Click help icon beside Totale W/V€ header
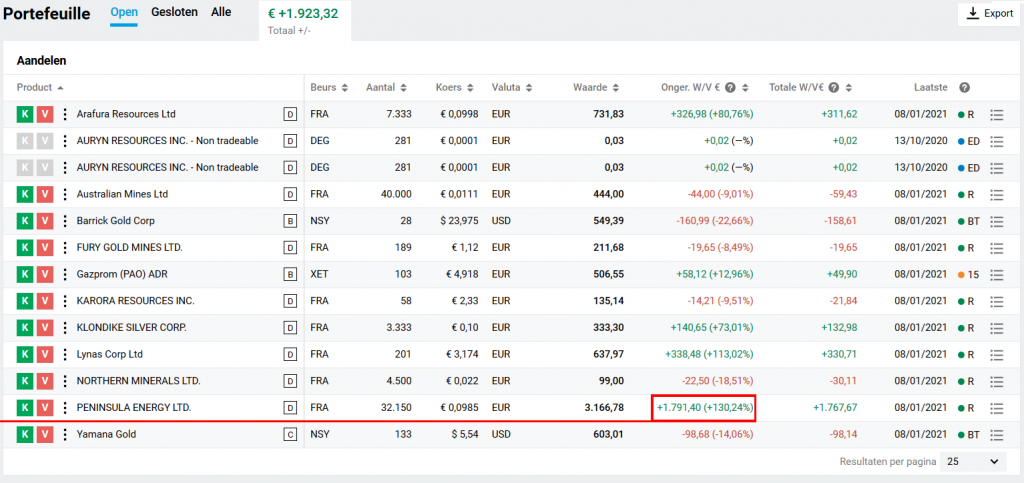Screen dimensions: 1024x483 [x=833, y=87]
